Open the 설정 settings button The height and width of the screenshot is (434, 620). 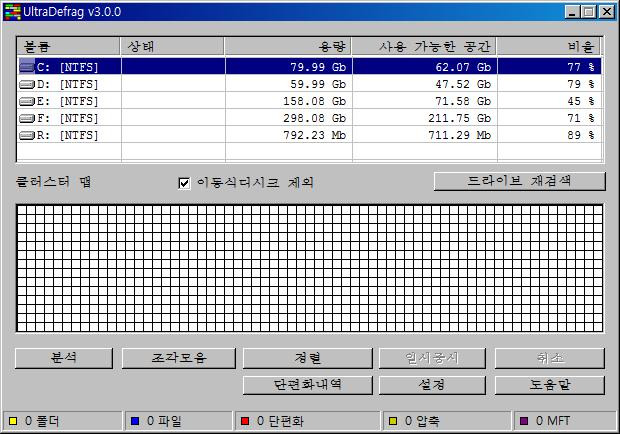click(432, 385)
